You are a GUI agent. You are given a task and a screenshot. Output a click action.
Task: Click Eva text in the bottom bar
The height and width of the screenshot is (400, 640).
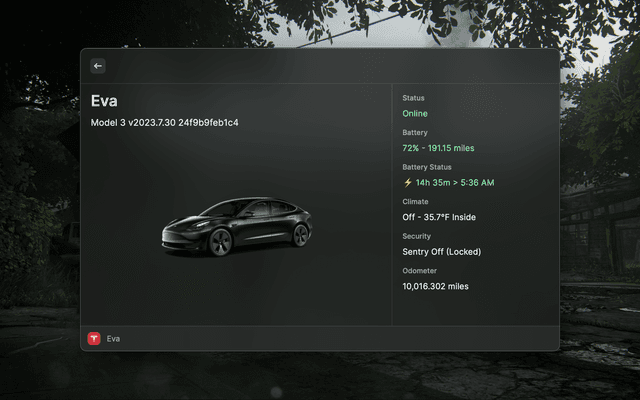pos(113,339)
